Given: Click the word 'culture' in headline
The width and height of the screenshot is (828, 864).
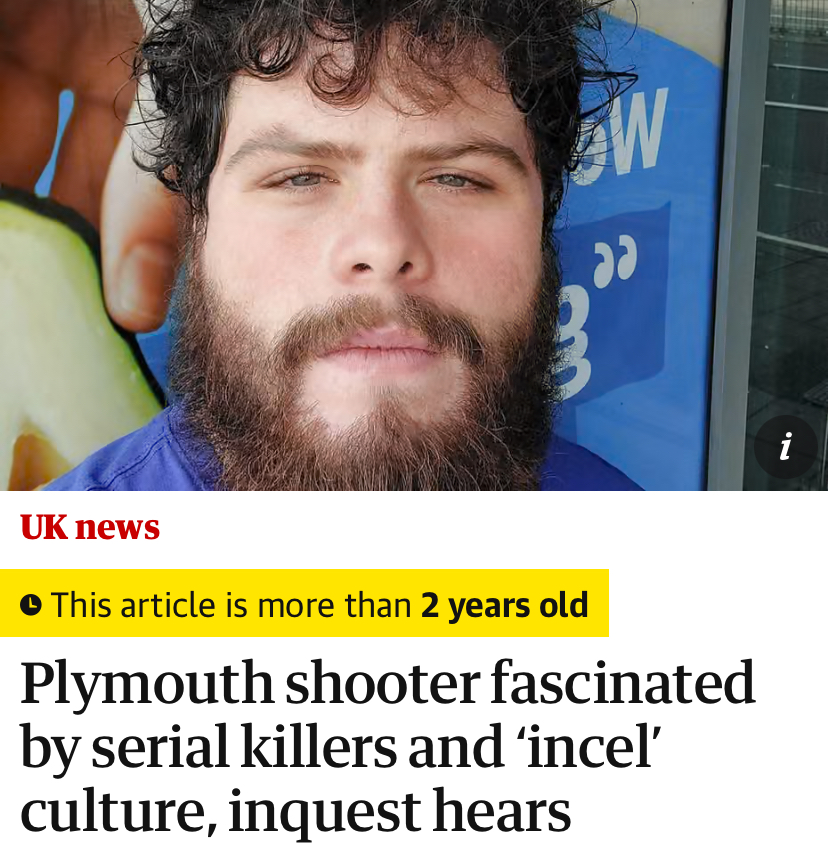Looking at the screenshot, I should (111, 812).
